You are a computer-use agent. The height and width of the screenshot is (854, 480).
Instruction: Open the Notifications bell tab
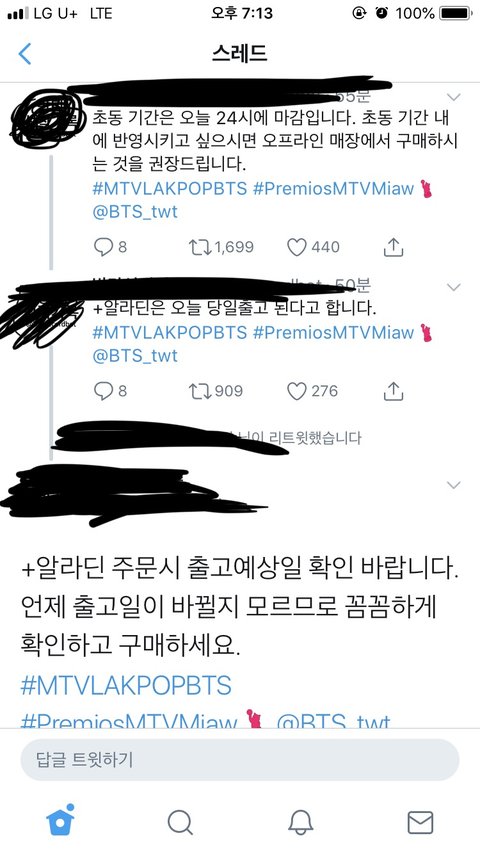(300, 821)
